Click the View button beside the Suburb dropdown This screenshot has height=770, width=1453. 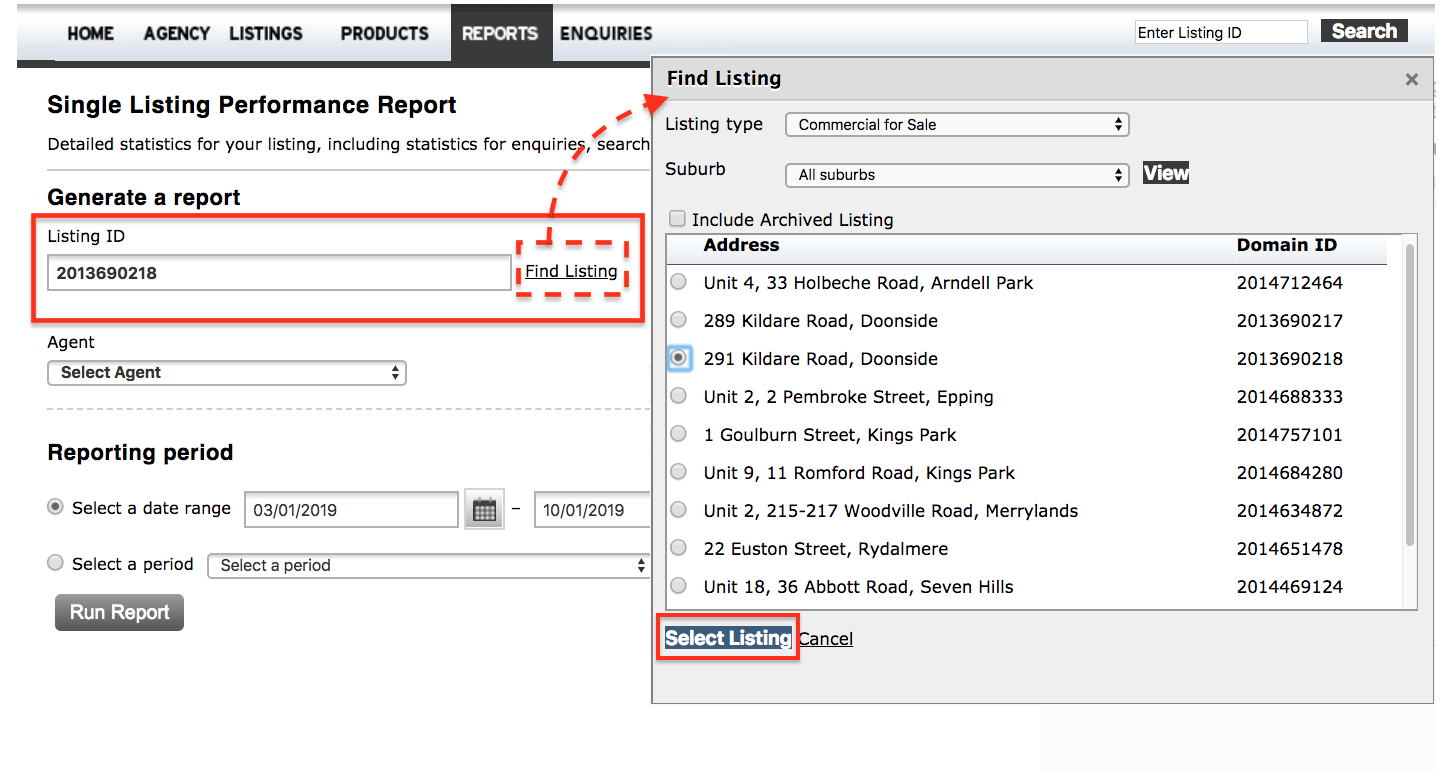pyautogui.click(x=1165, y=172)
